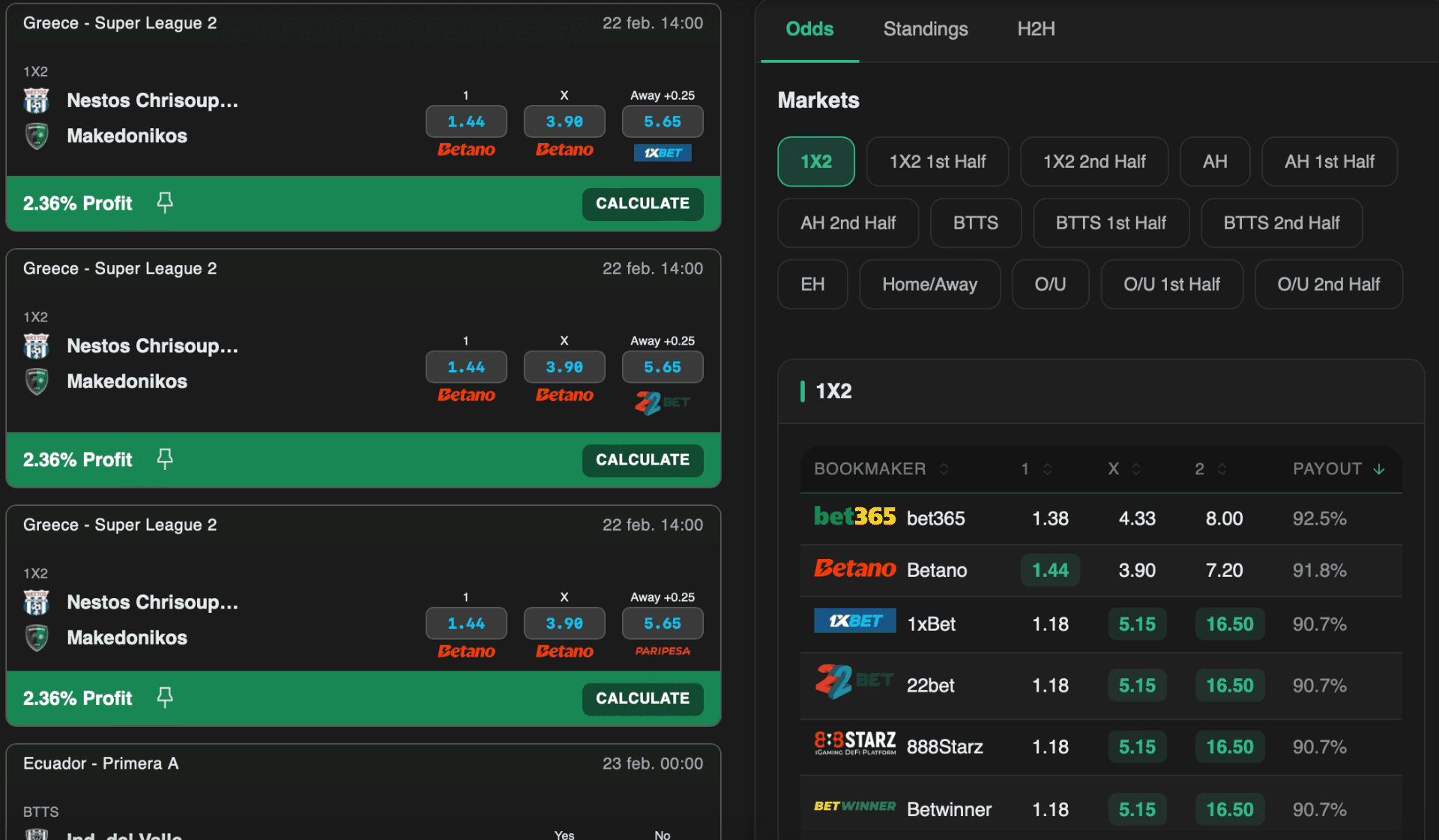1439x840 pixels.
Task: Select the BTTS market filter
Action: [975, 223]
